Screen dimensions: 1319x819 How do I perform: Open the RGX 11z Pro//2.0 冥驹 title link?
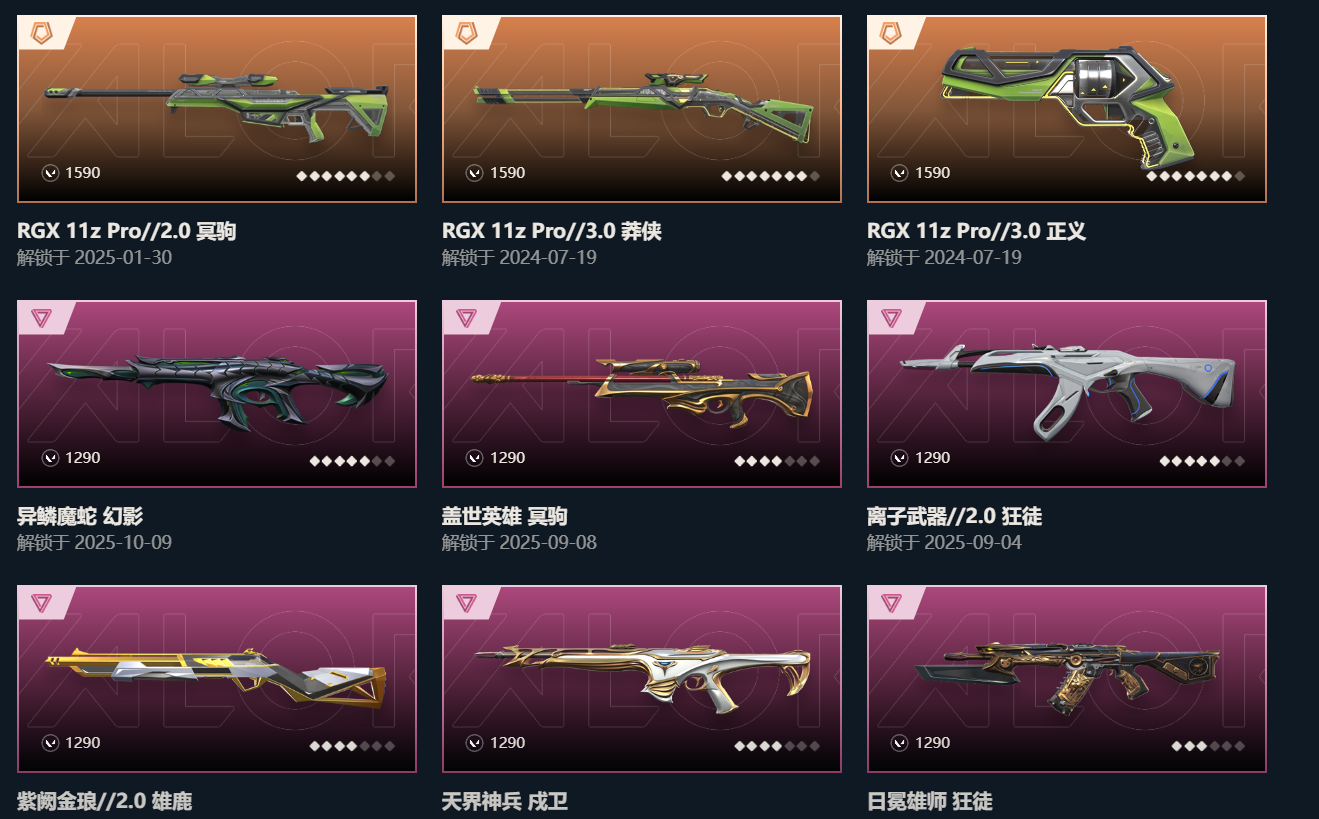(127, 232)
